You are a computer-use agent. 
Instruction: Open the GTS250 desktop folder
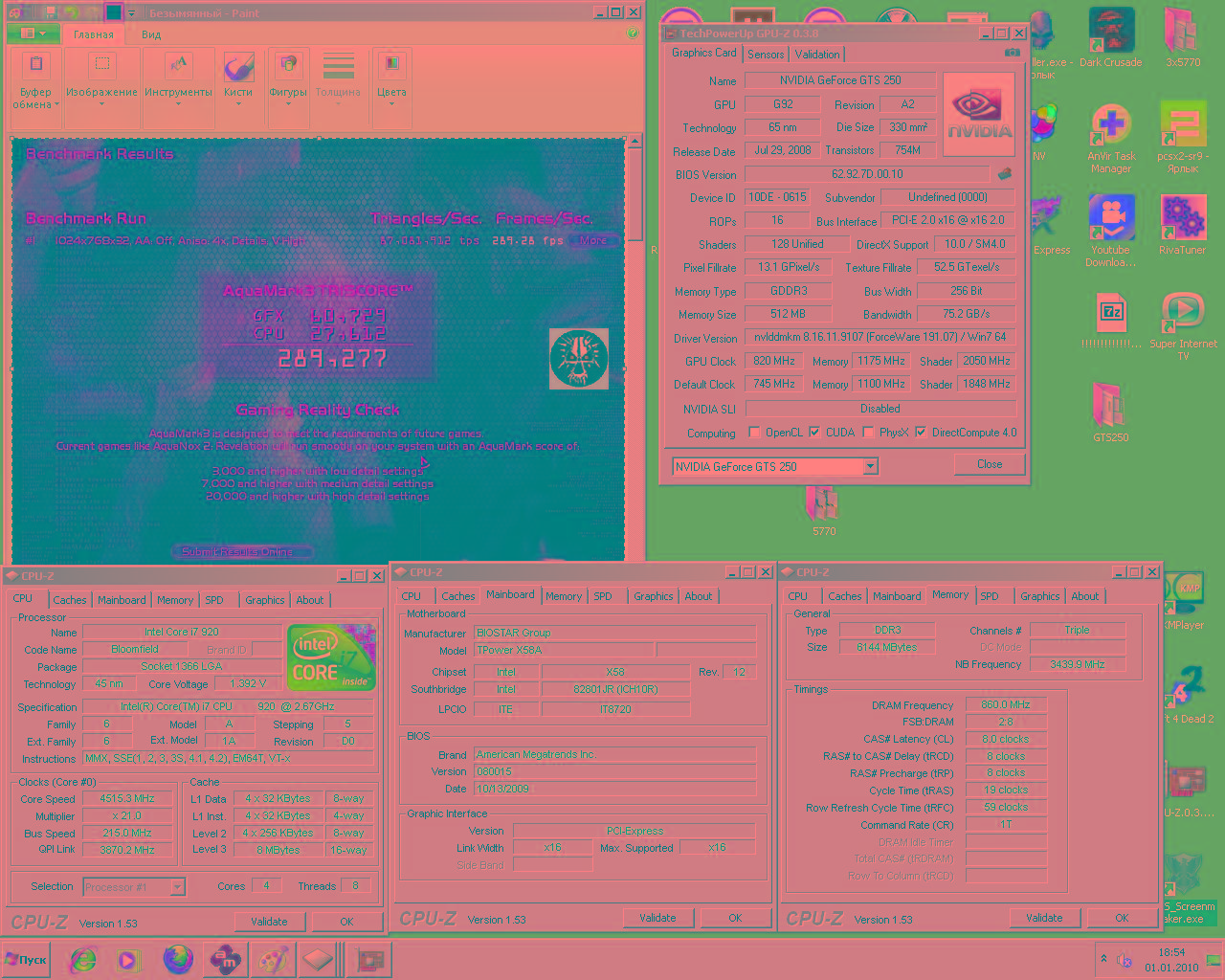pos(1110,412)
